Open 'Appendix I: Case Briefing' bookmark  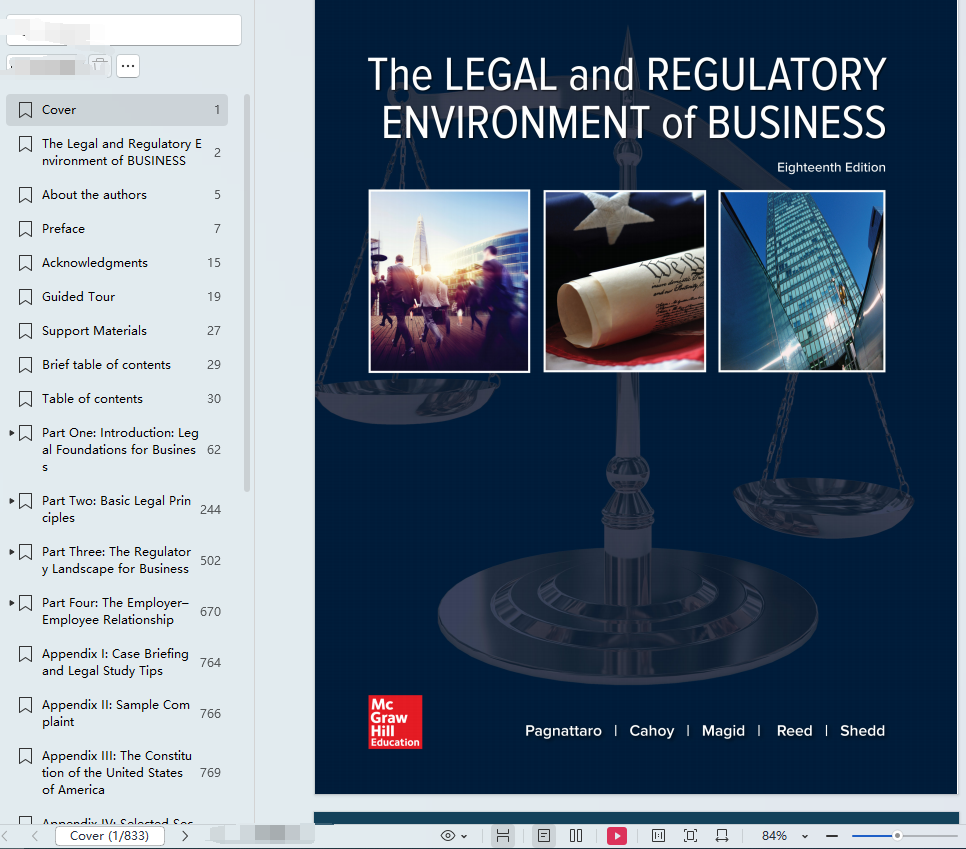point(115,662)
